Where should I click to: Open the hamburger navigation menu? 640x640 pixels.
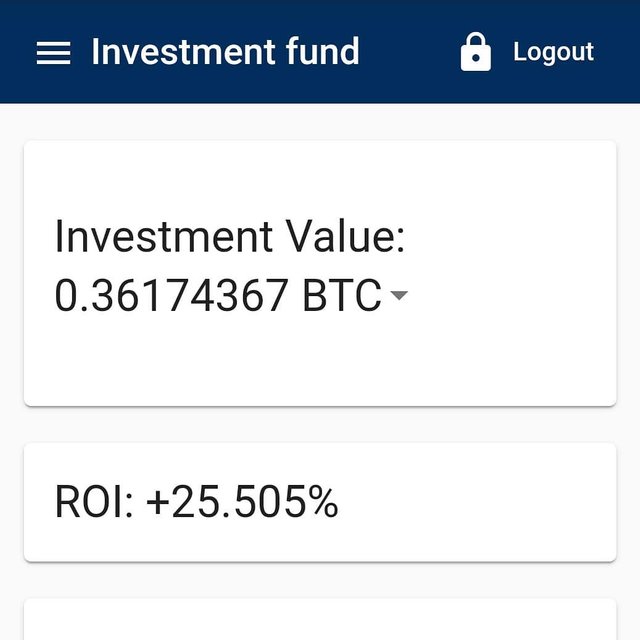click(x=53, y=52)
